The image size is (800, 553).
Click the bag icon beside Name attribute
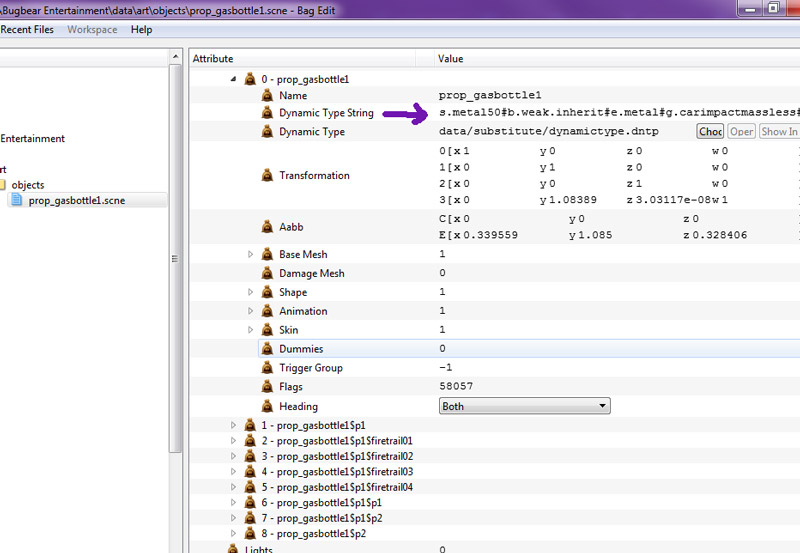pos(267,95)
